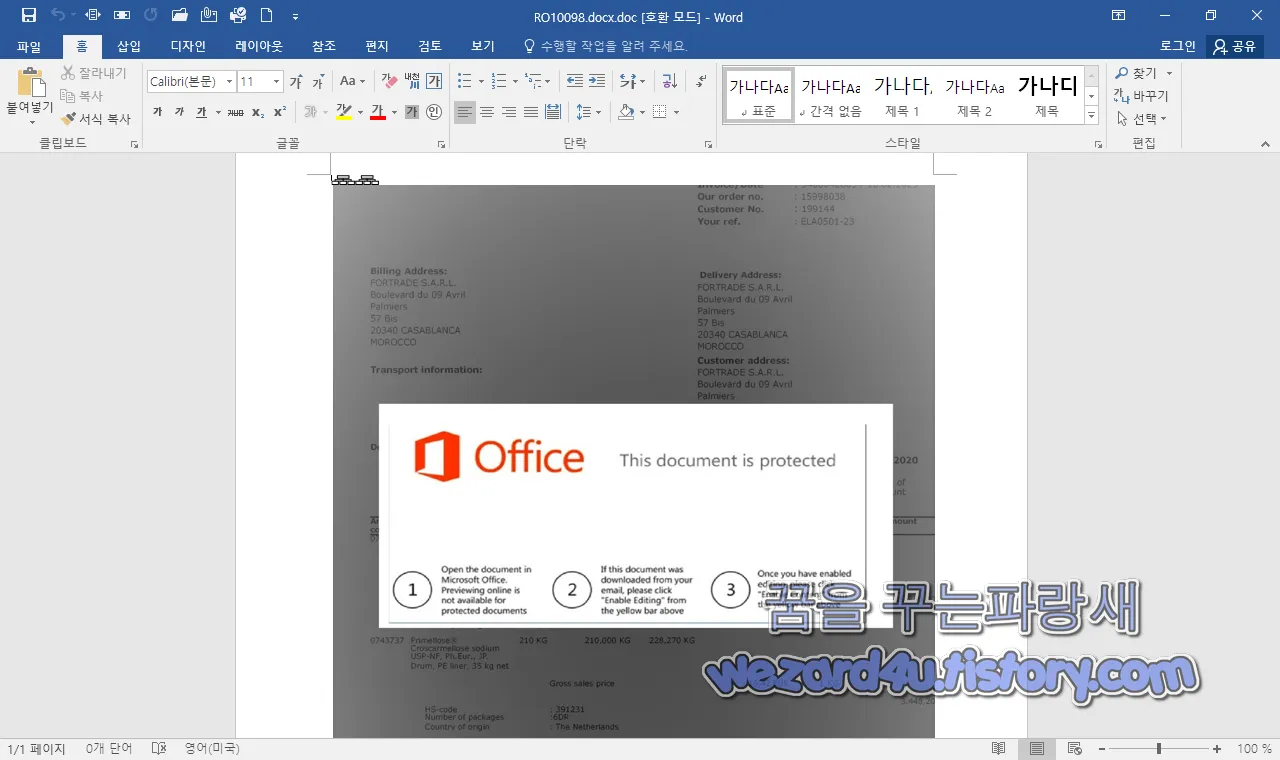
Task: Open the 검토 ribbon tab
Action: point(429,46)
